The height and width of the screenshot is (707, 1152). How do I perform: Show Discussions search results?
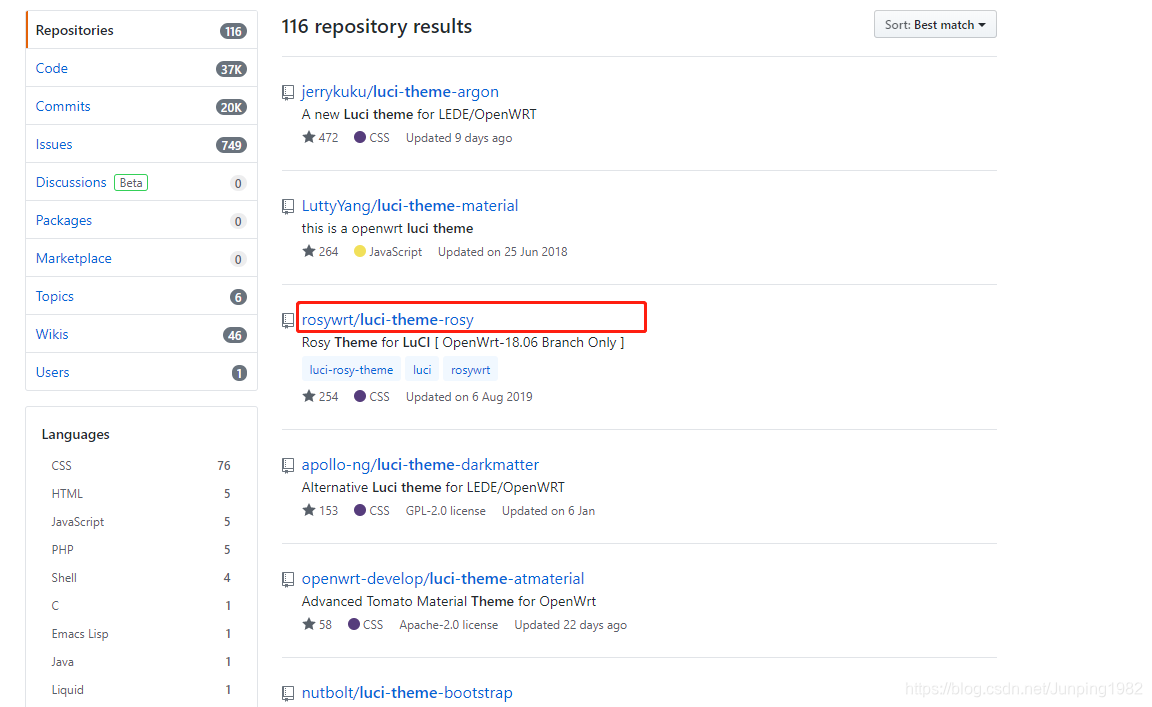(x=142, y=182)
